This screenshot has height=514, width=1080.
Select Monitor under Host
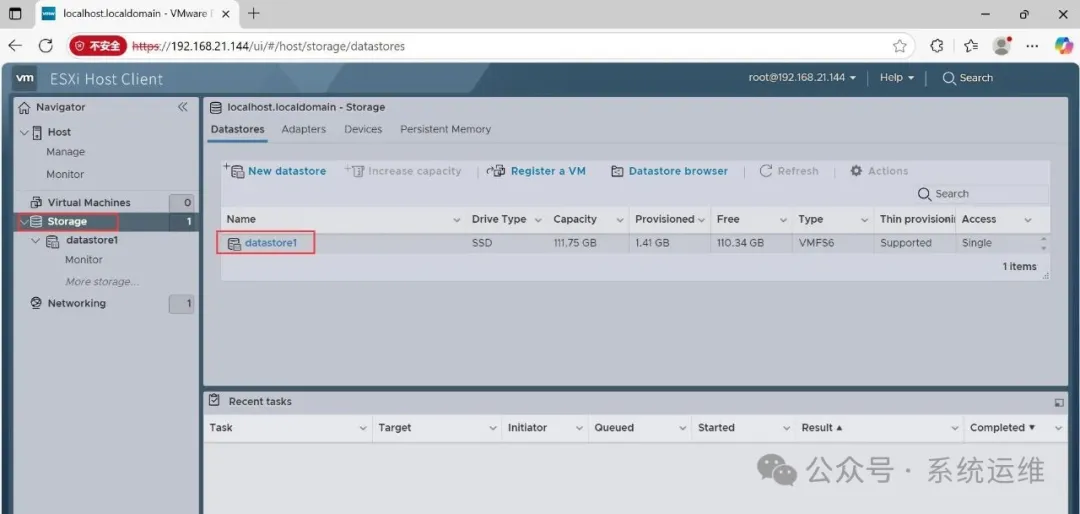(x=65, y=174)
